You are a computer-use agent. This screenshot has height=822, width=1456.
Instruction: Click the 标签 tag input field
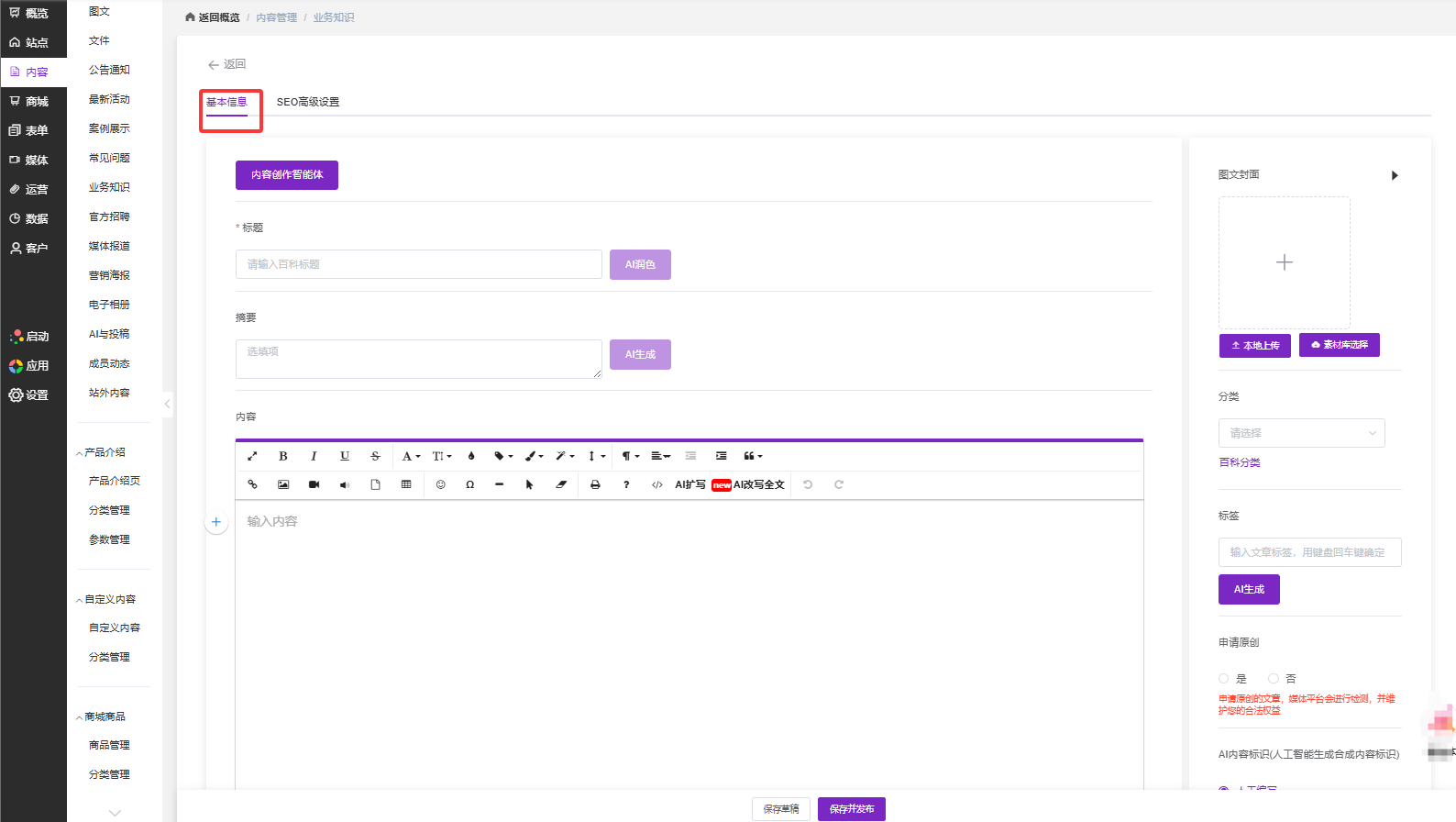(1310, 552)
